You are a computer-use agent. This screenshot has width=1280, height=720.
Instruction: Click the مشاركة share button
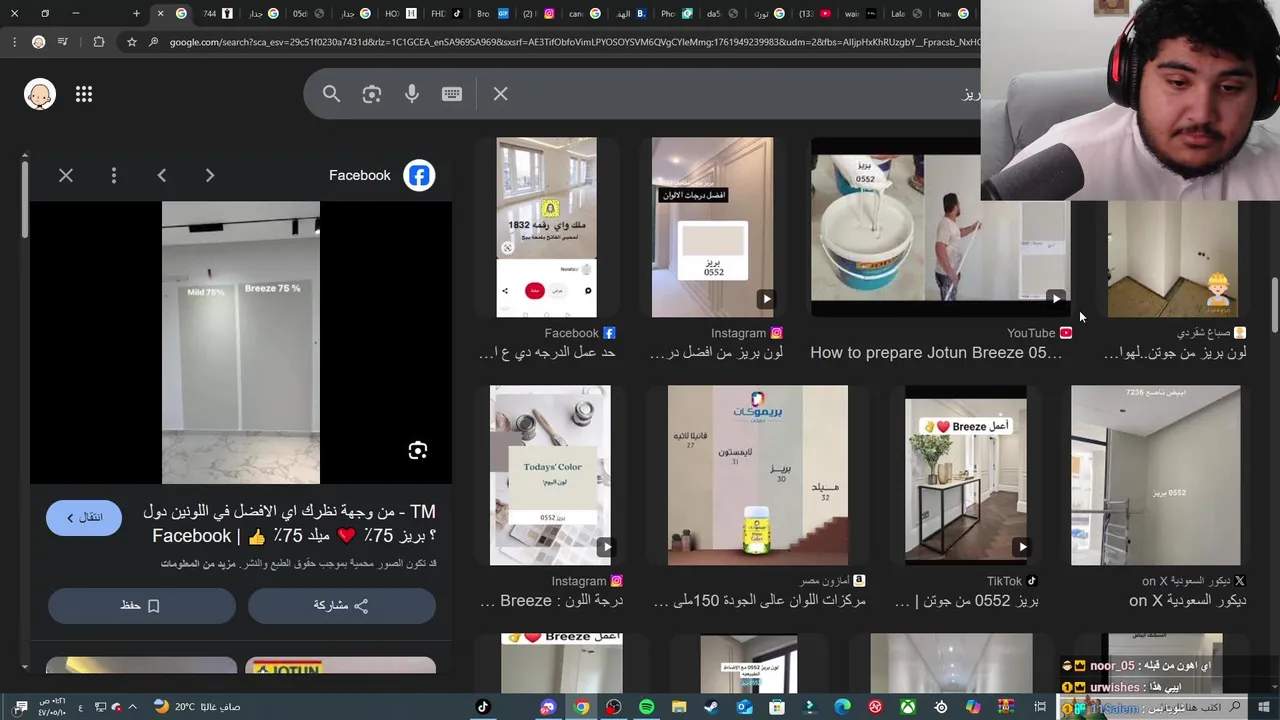point(342,605)
